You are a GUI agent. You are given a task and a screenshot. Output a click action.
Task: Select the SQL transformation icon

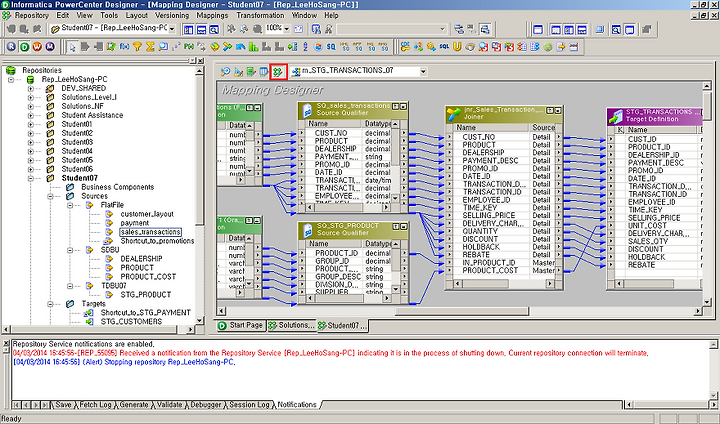point(444,47)
